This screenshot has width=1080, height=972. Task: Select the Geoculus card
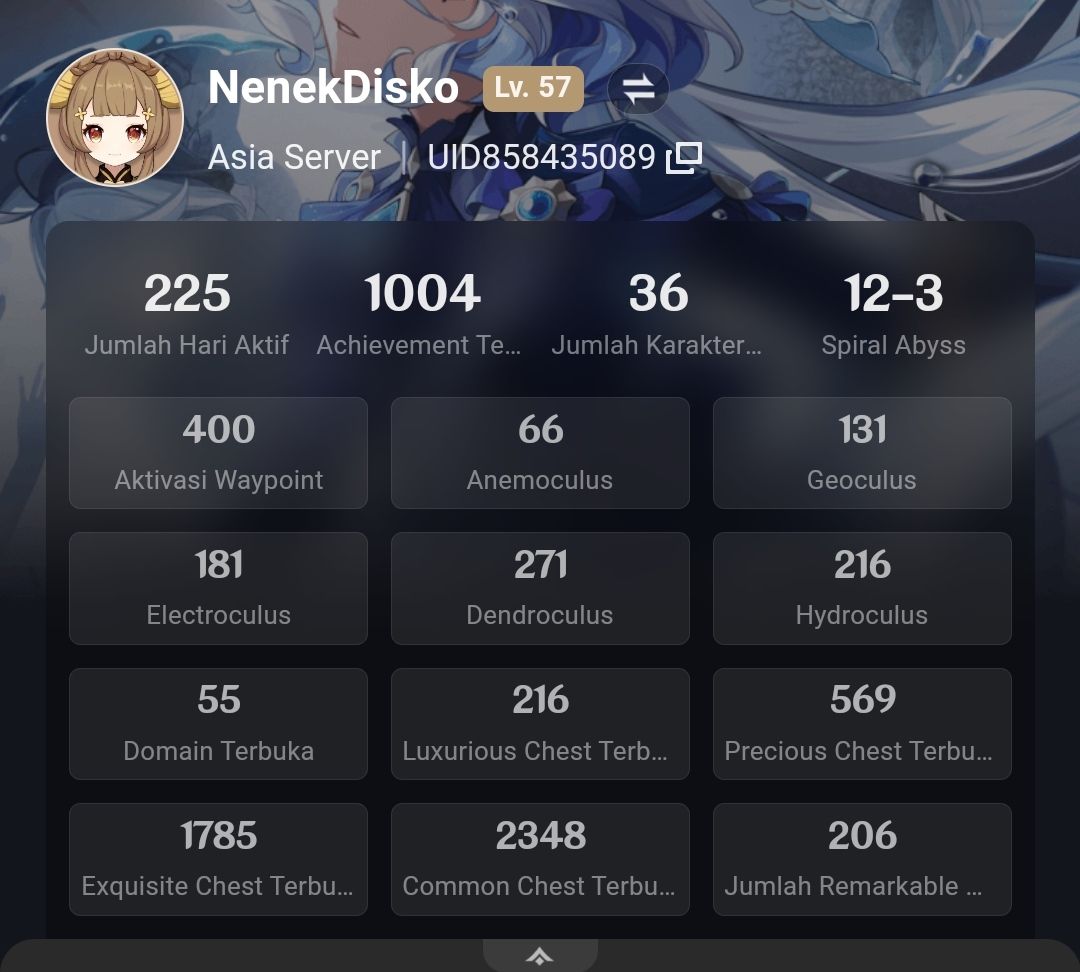(x=862, y=453)
